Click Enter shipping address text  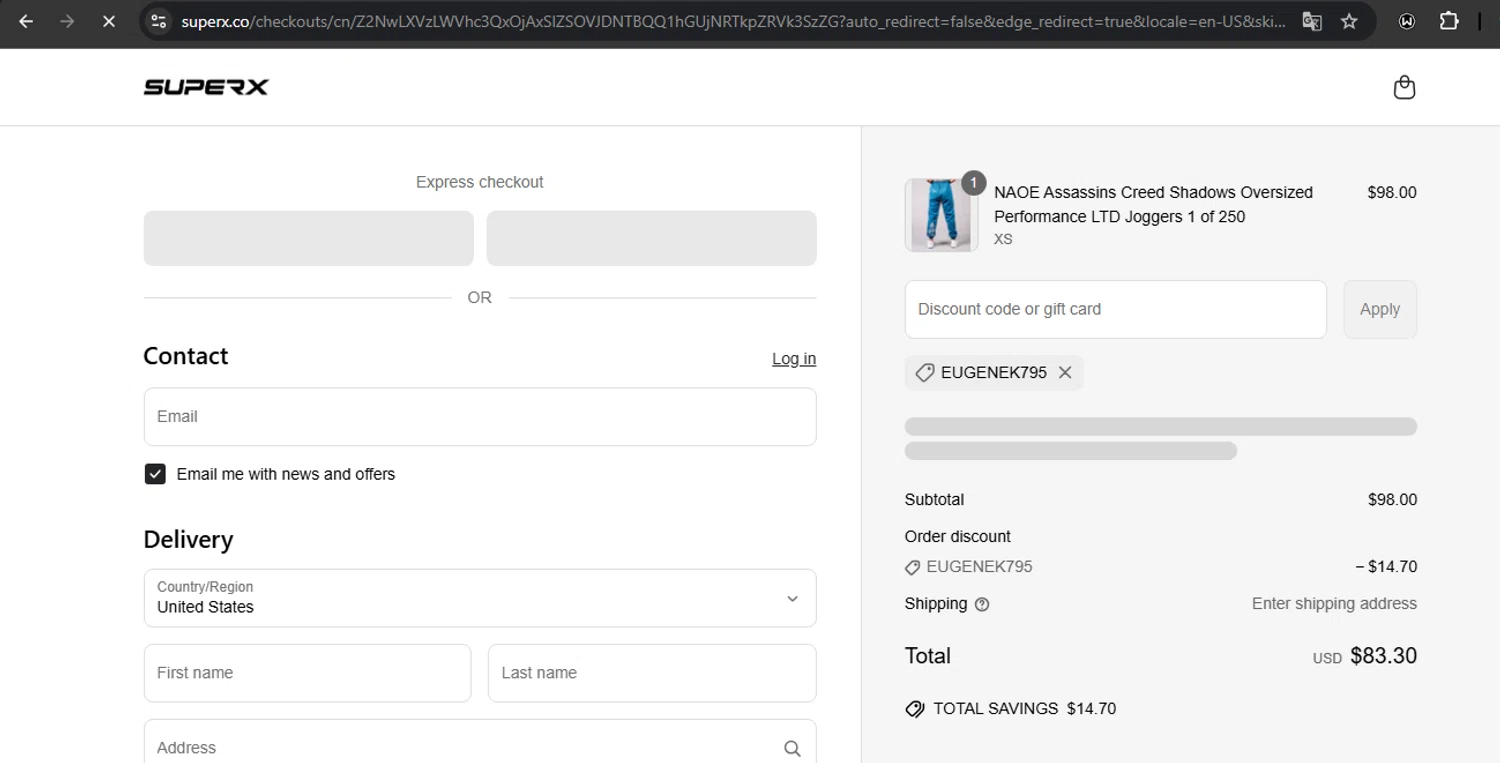tap(1334, 604)
